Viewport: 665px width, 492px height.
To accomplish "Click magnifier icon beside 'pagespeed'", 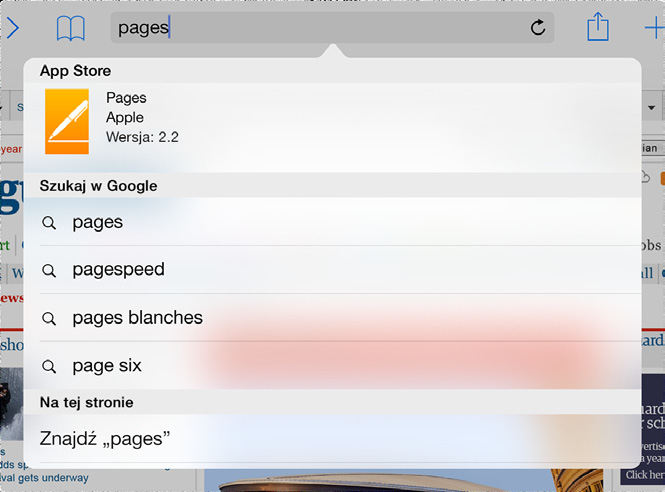I will pos(49,270).
